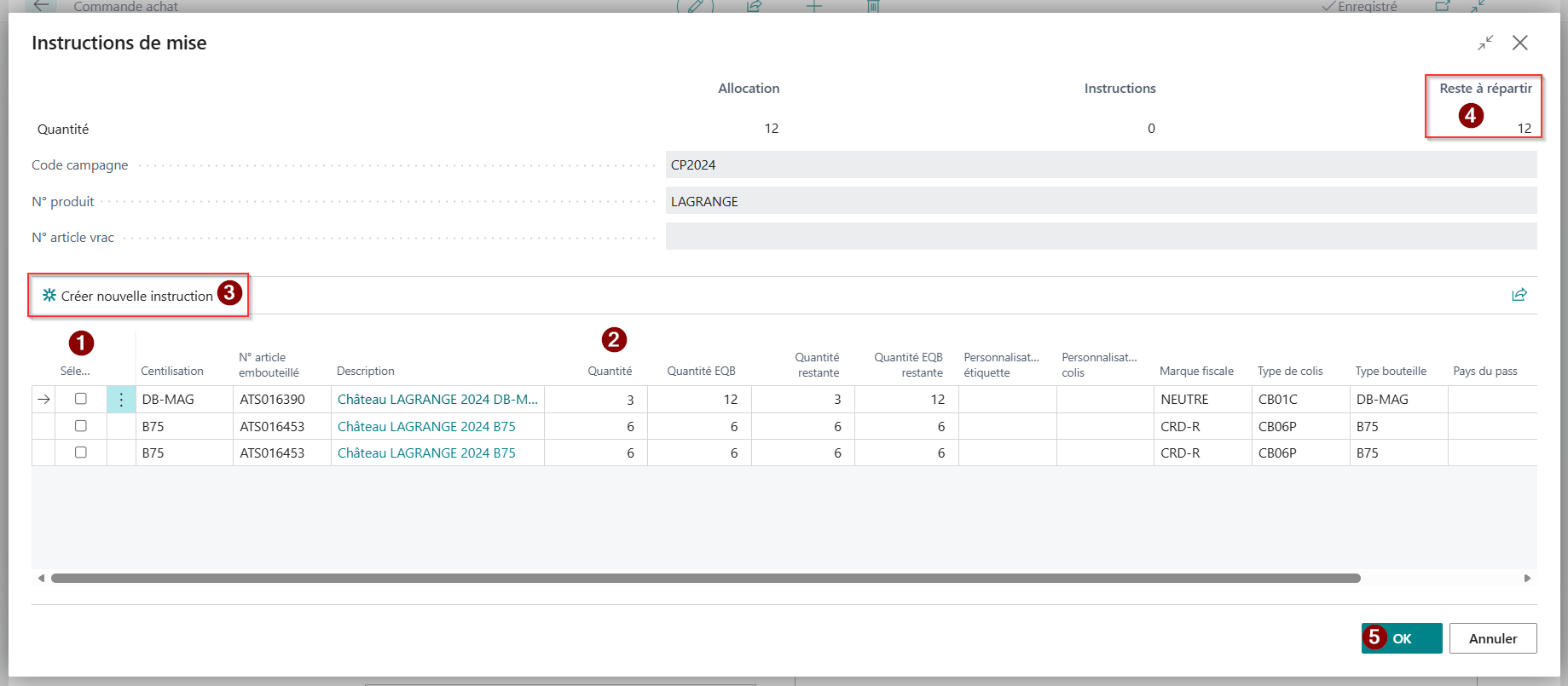The width and height of the screenshot is (1568, 686).
Task: Collapse the dialog using the shrink arrows icon
Action: click(1485, 43)
